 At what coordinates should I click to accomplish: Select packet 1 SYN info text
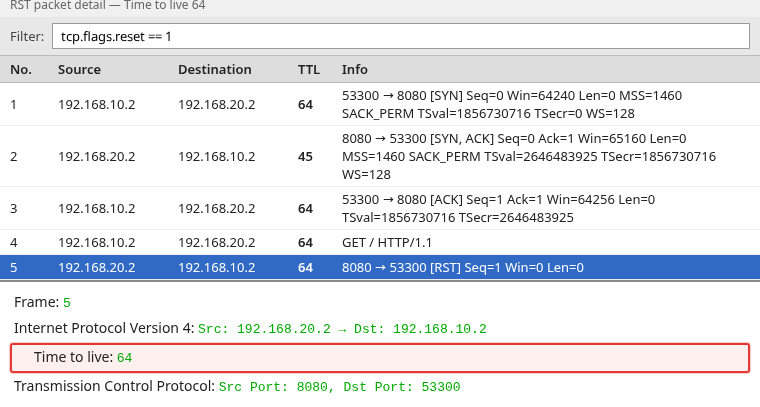[x=512, y=105]
